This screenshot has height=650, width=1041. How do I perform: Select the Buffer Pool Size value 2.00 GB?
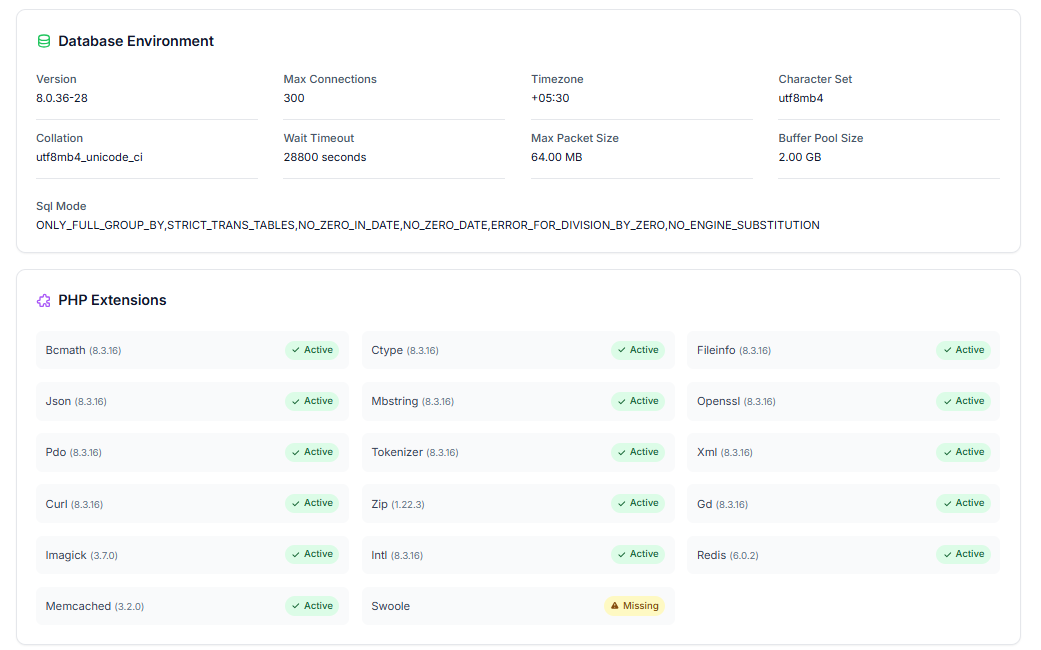800,157
